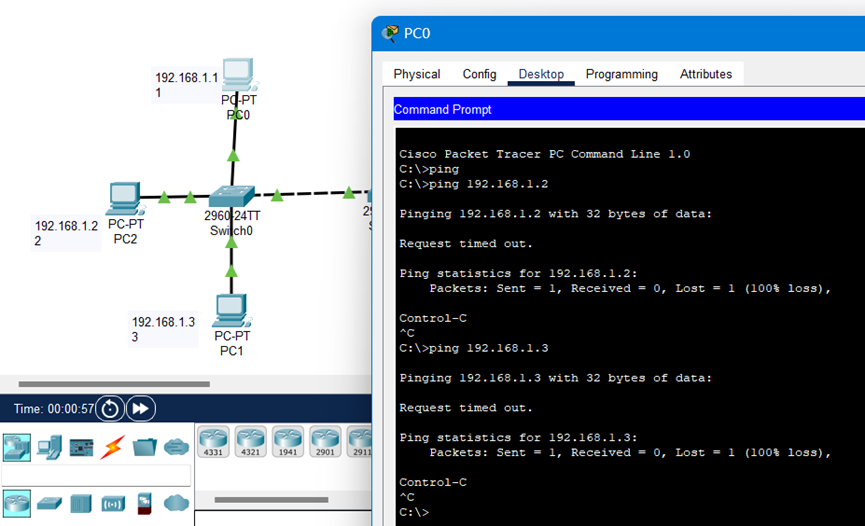The width and height of the screenshot is (865, 526).
Task: Click the dashed link leaving Switch0 rightward
Action: (313, 193)
